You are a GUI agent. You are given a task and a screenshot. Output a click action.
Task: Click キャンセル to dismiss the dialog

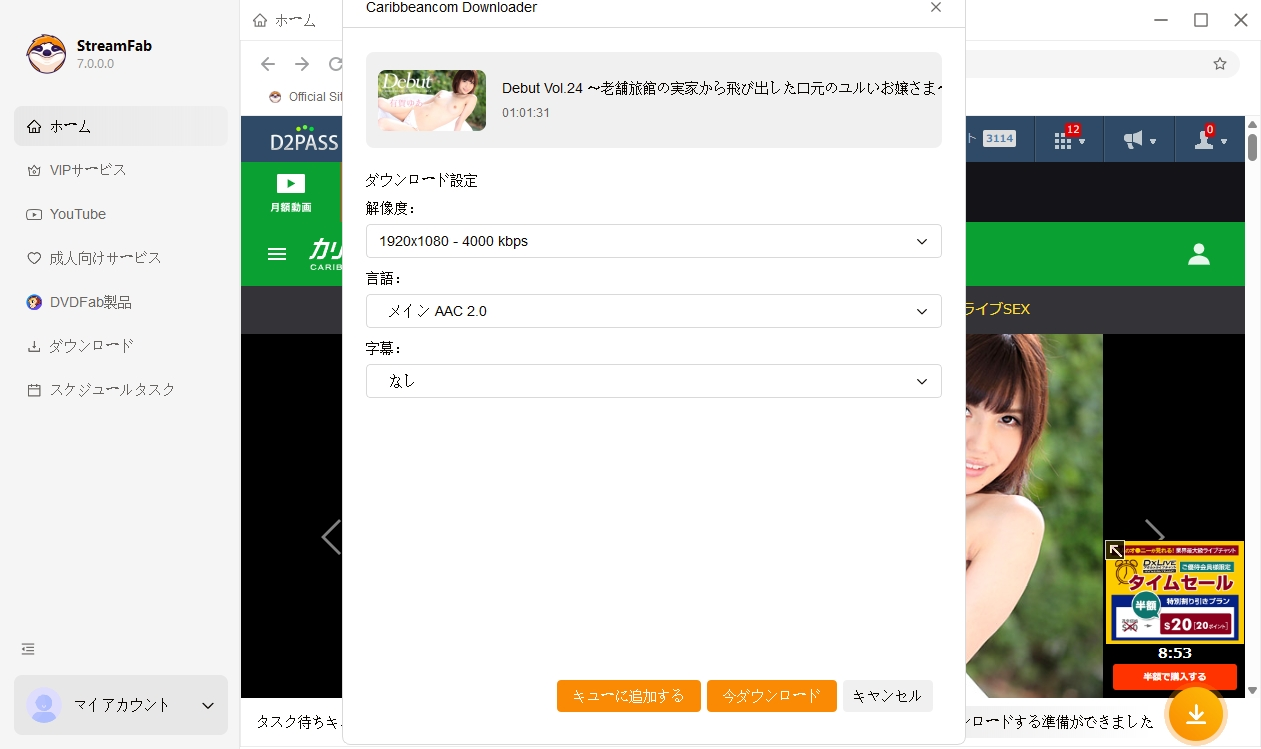(887, 696)
